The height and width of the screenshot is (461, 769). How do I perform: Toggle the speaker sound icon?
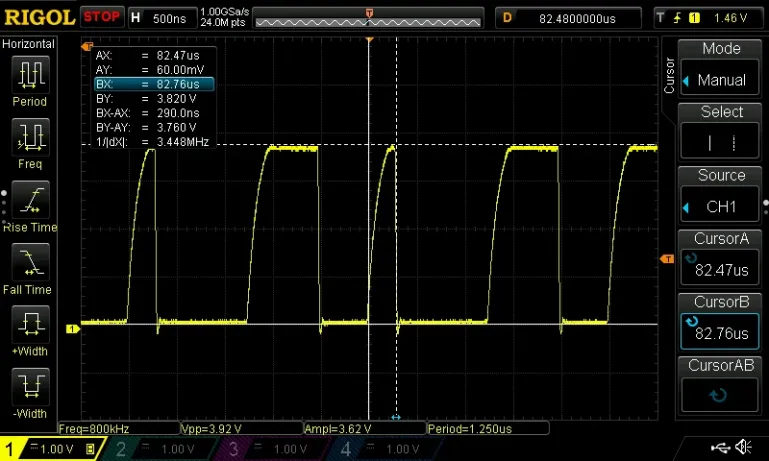click(743, 447)
